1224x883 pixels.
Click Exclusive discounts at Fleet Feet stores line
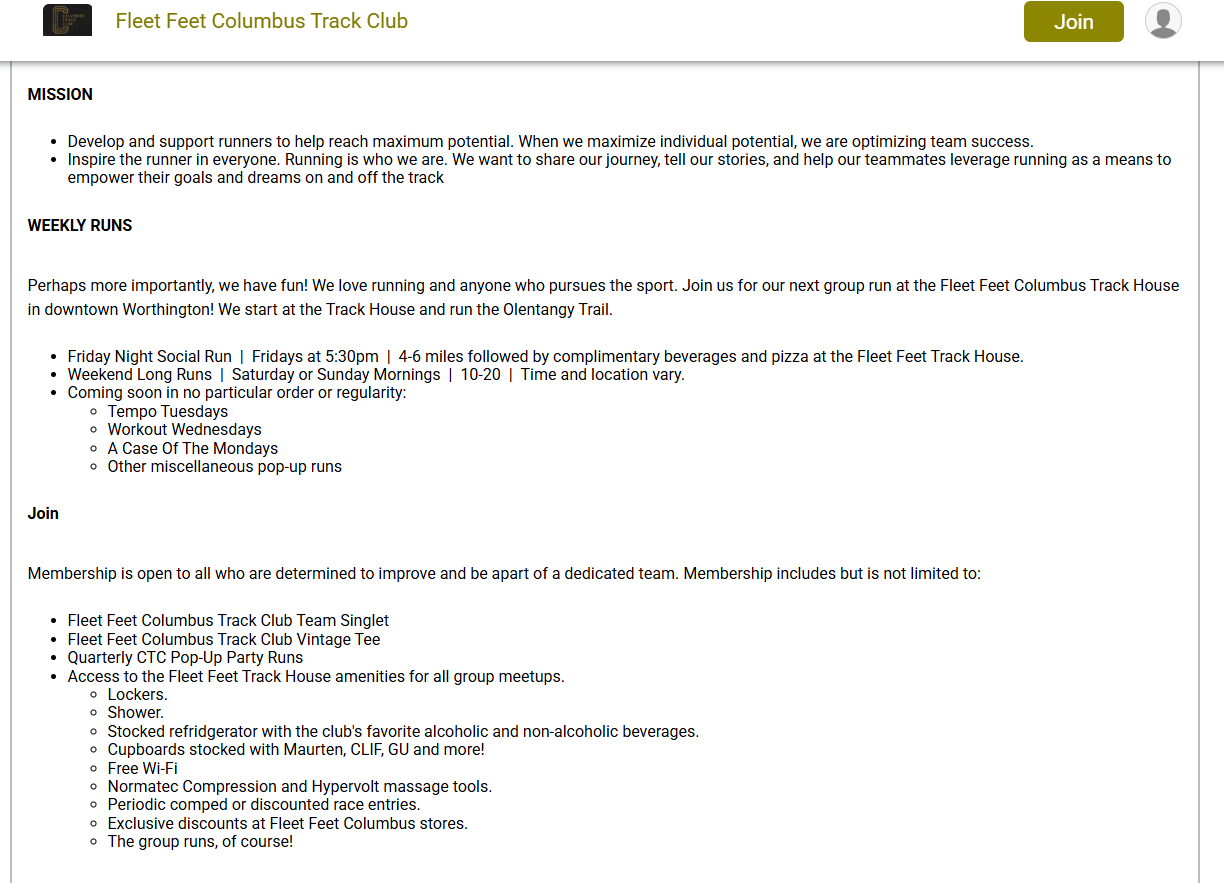(x=288, y=823)
